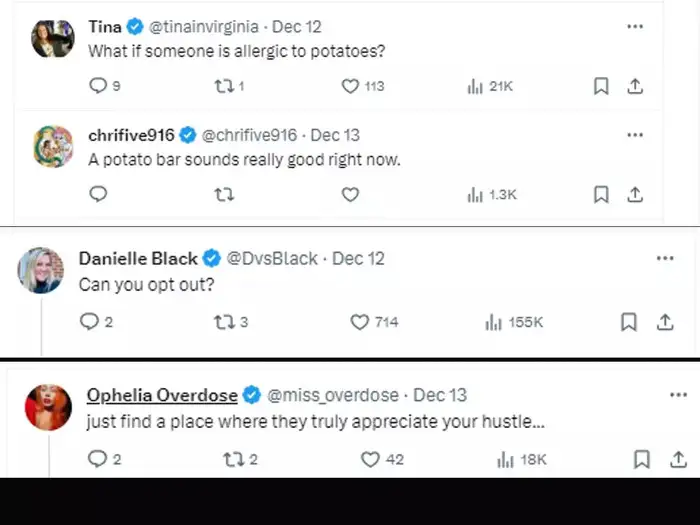
Task: Open more options on Tina's tweet
Action: click(635, 26)
